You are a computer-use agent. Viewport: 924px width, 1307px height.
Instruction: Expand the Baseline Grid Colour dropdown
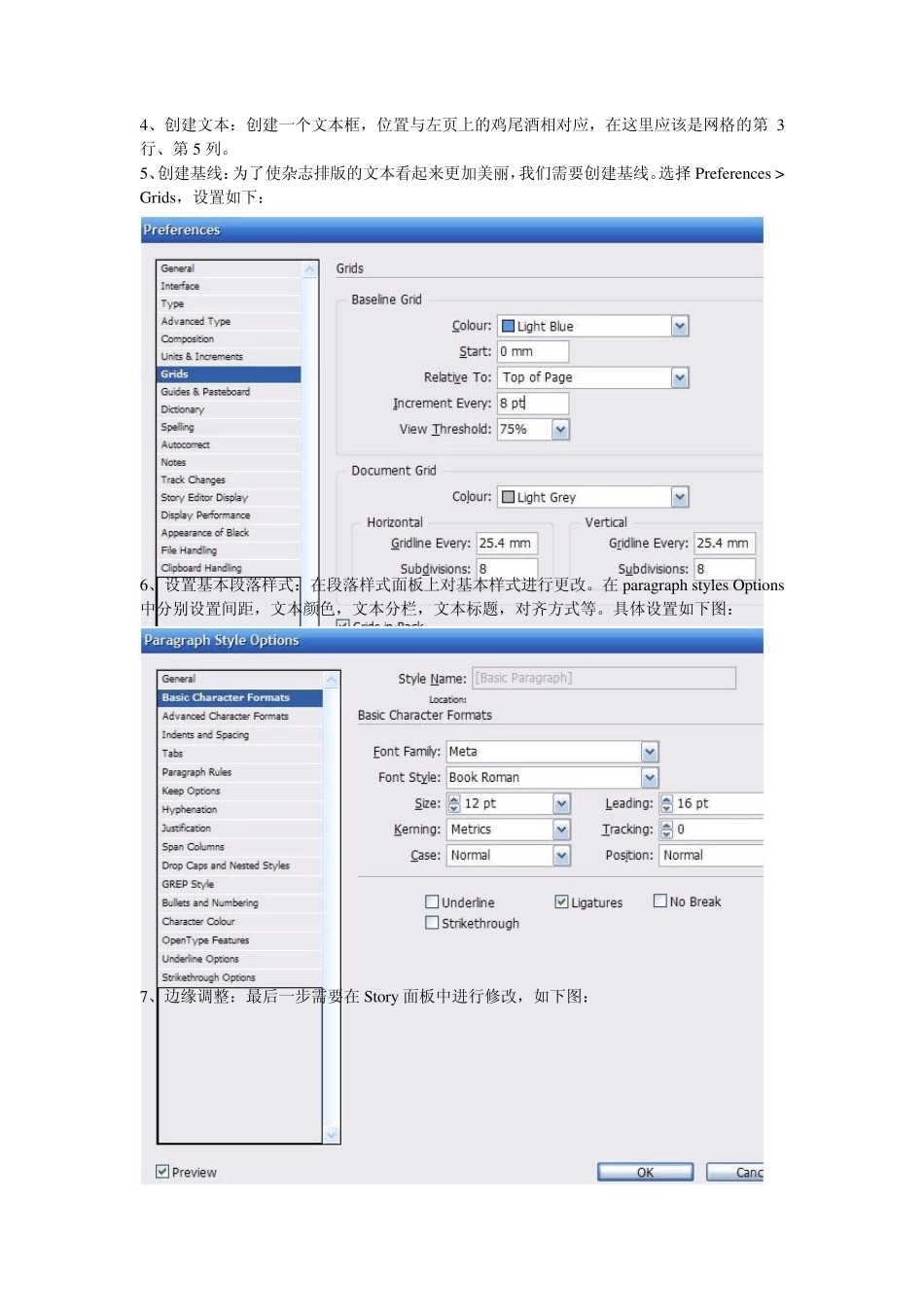(680, 326)
